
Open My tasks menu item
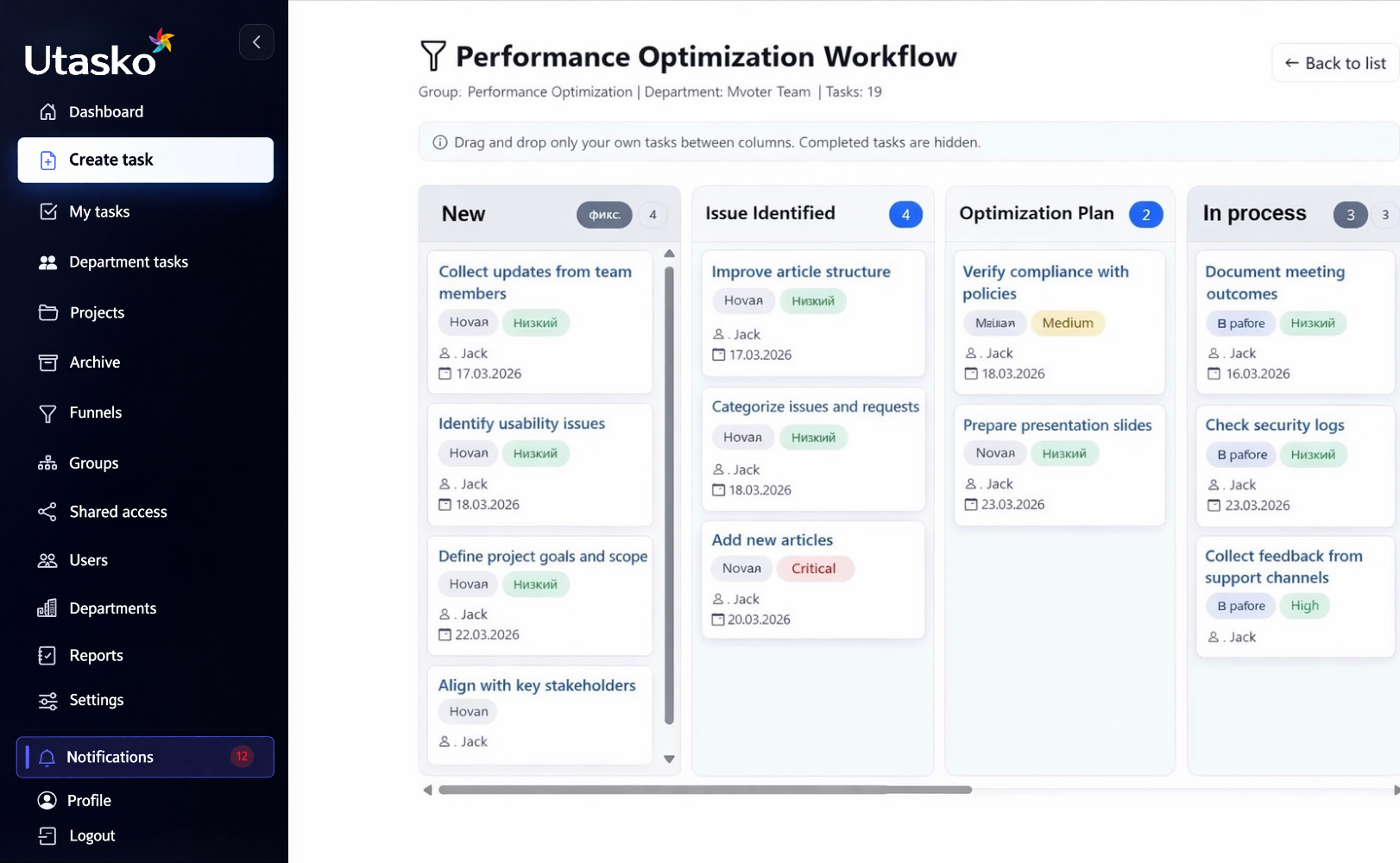tap(99, 211)
